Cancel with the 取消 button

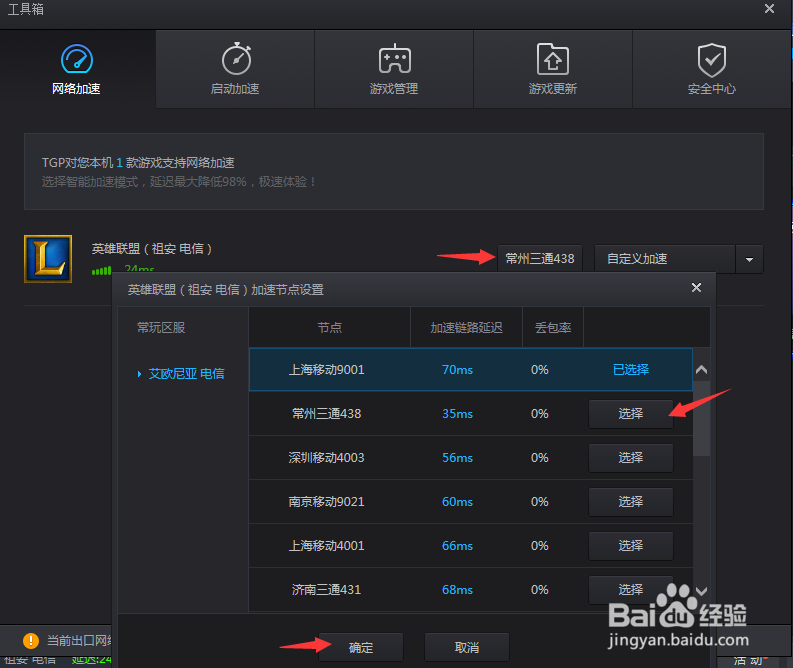[x=467, y=647]
